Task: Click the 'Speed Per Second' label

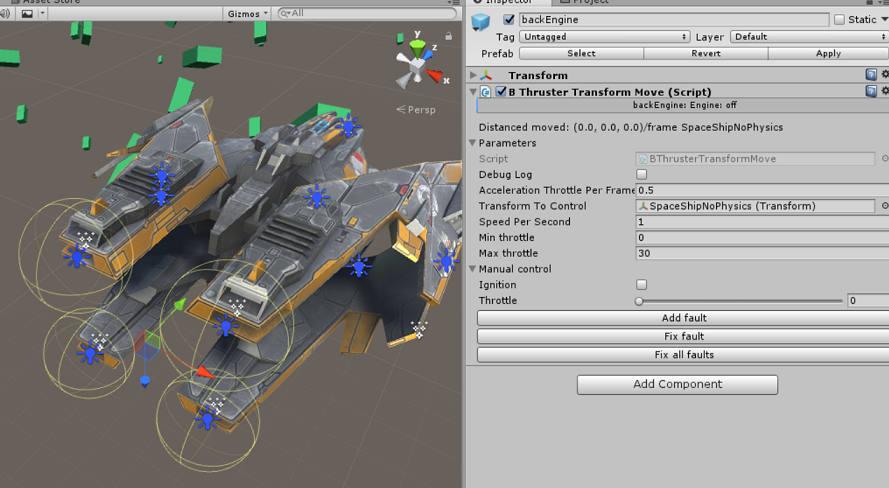Action: tap(524, 222)
